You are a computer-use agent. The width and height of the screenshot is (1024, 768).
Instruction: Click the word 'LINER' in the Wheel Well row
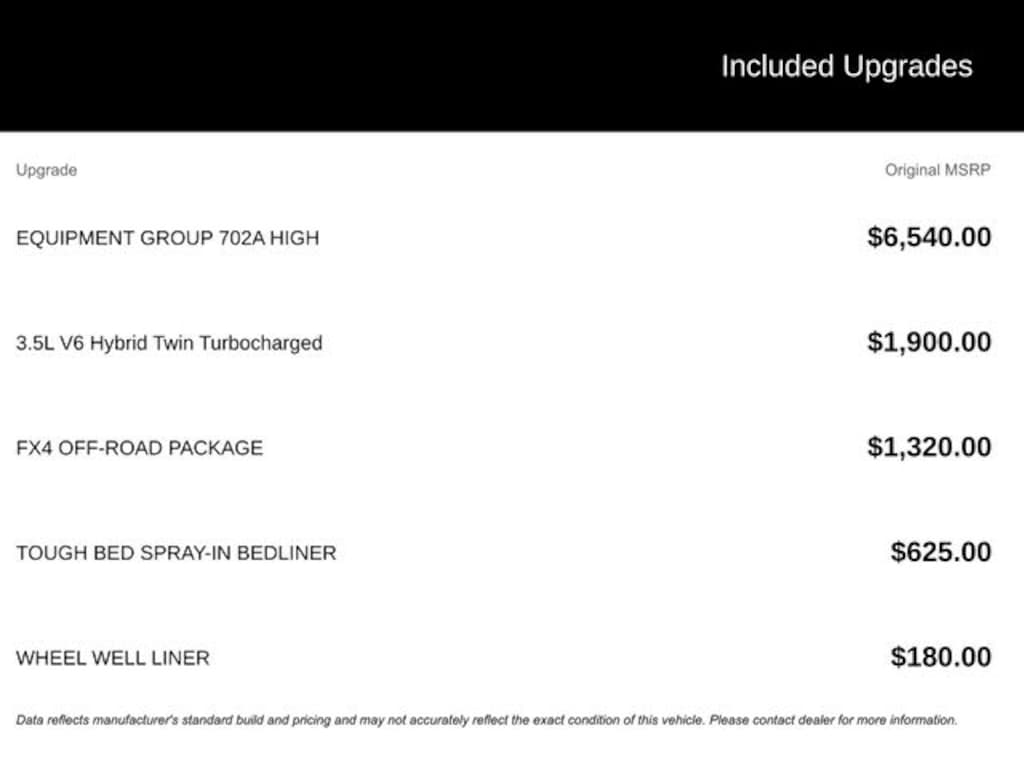[182, 658]
